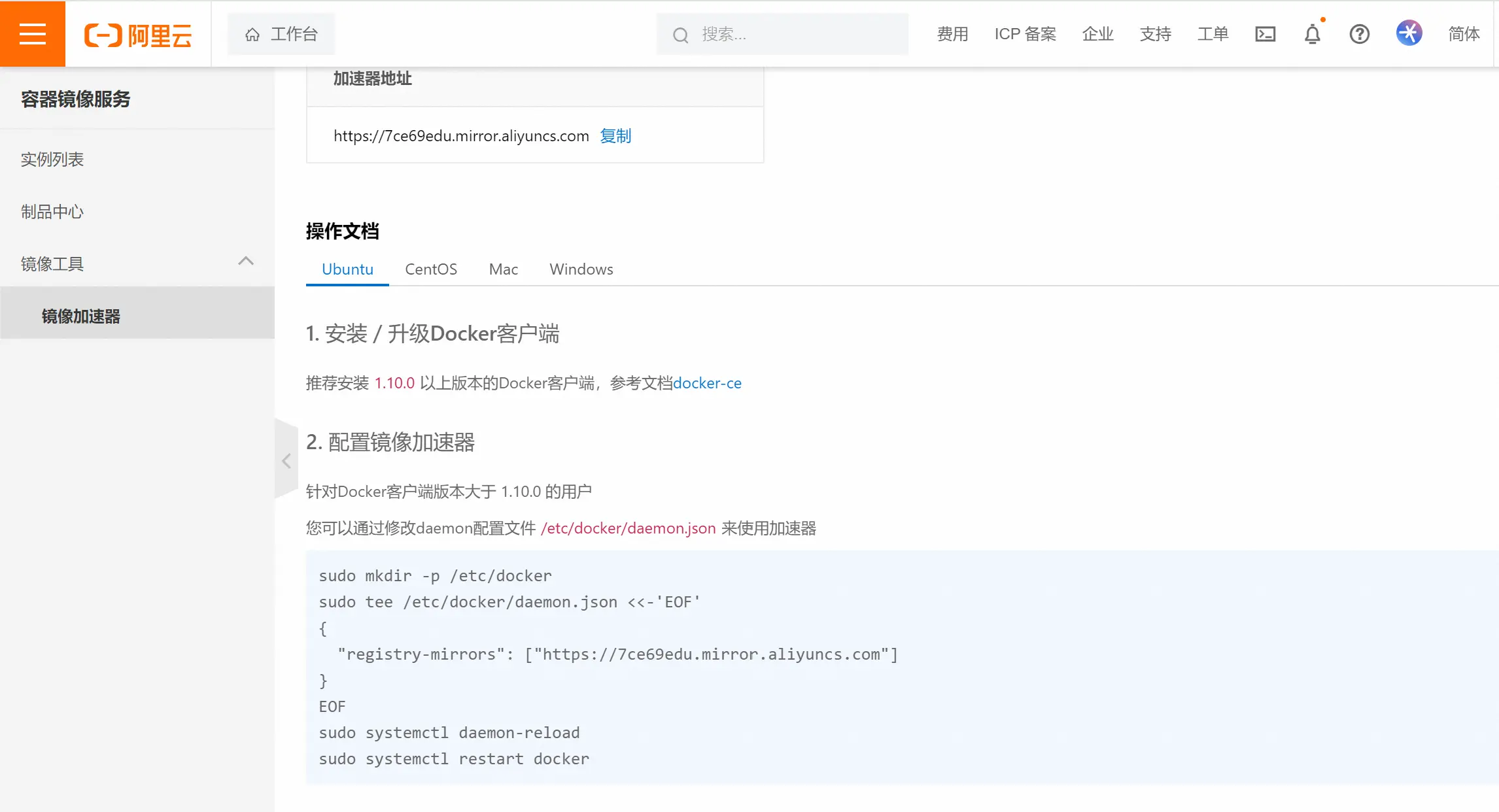1499x812 pixels.
Task: Click the /etc/docker/daemon.json path text
Action: pos(628,528)
